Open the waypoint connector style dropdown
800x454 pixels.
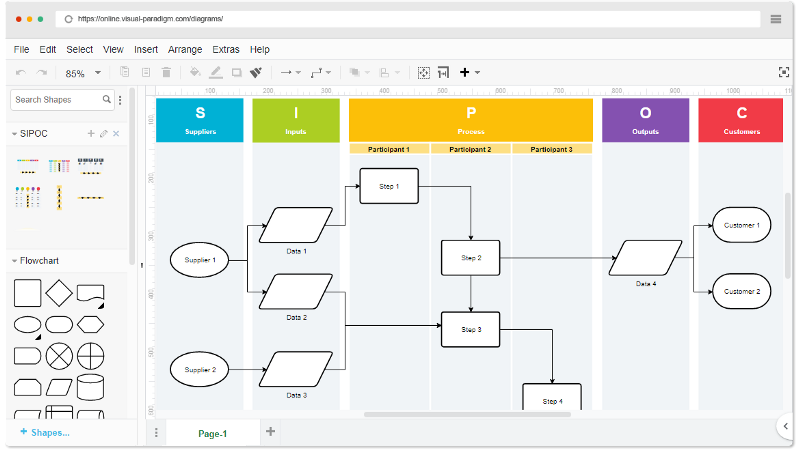(320, 73)
